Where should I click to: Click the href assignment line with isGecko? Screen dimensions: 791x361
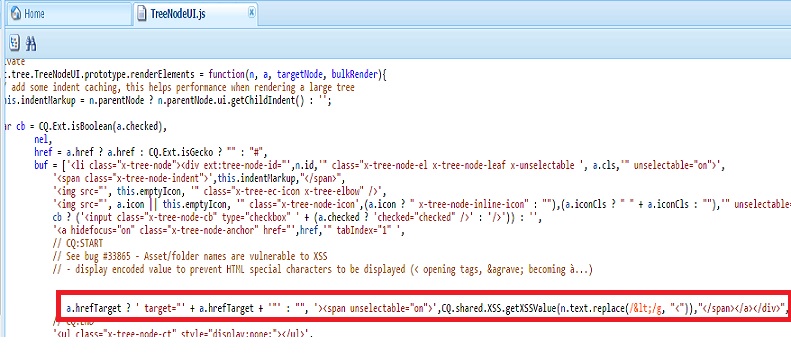tap(150, 152)
